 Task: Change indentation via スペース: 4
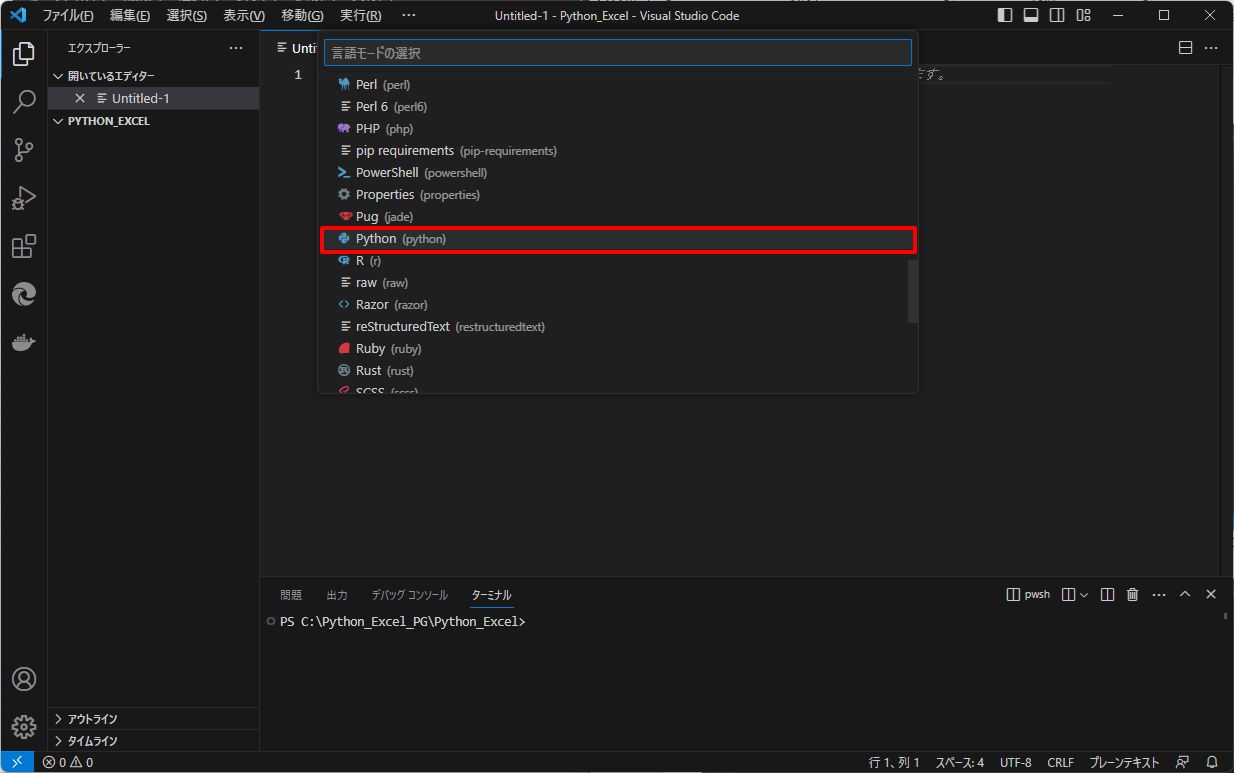point(960,762)
